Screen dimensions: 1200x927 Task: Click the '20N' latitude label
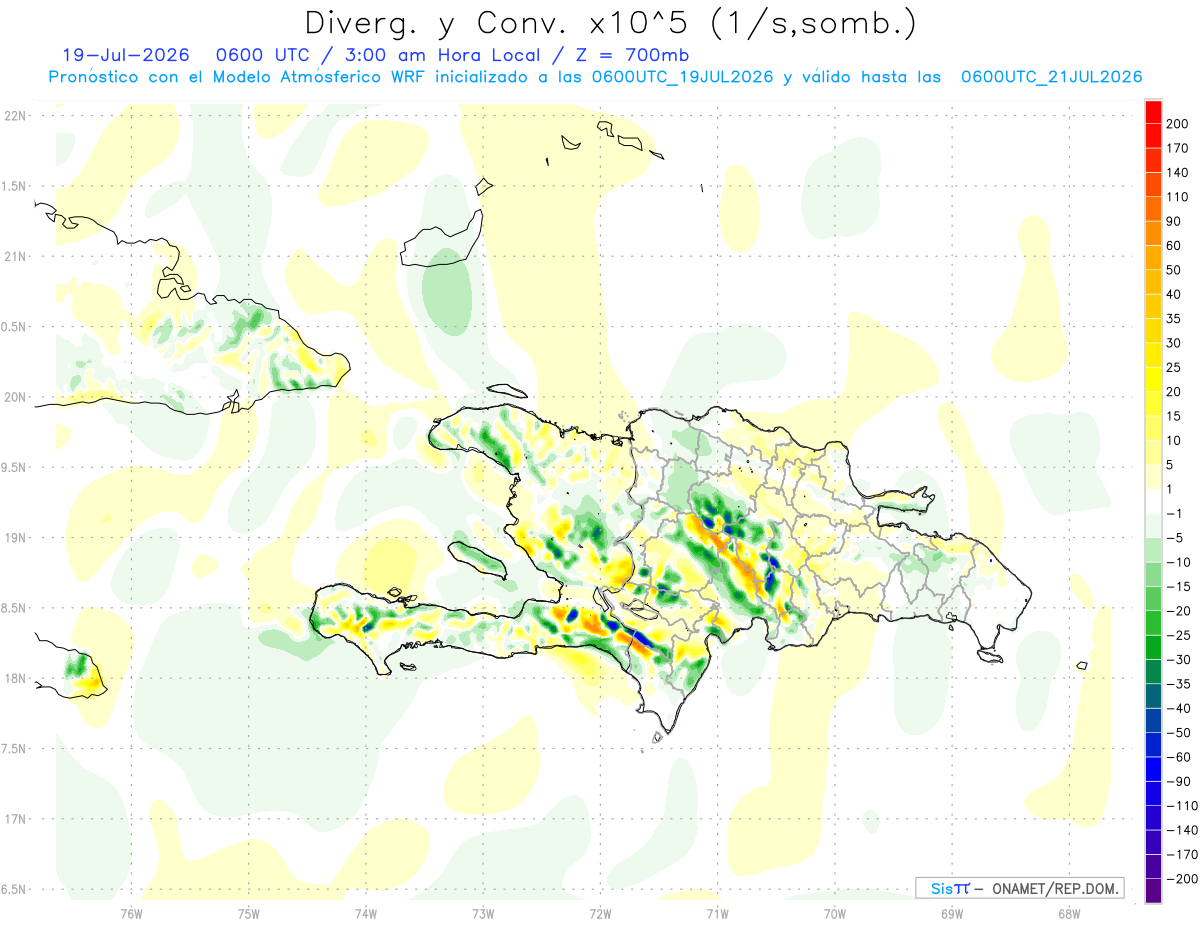14,397
